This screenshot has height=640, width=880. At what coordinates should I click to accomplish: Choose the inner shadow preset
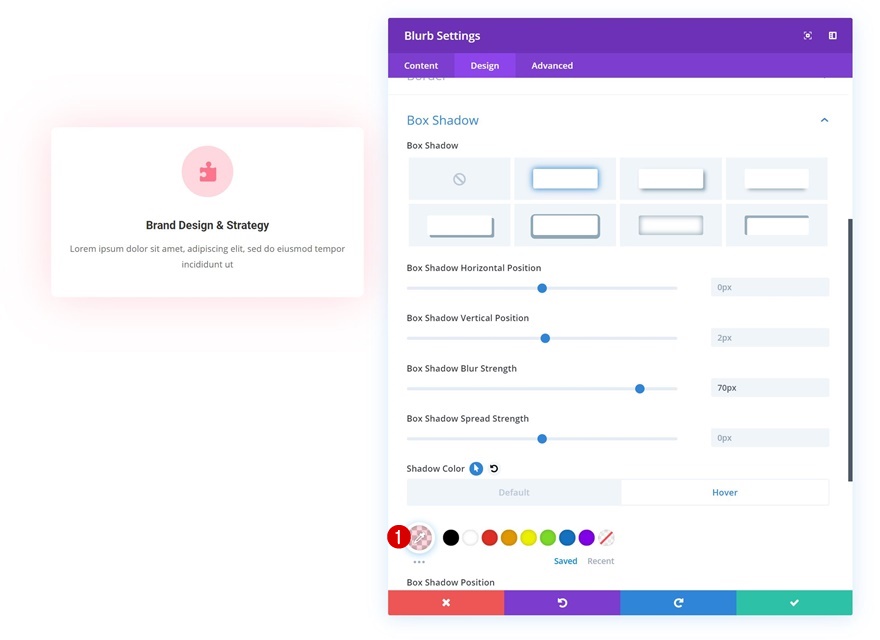pos(671,226)
